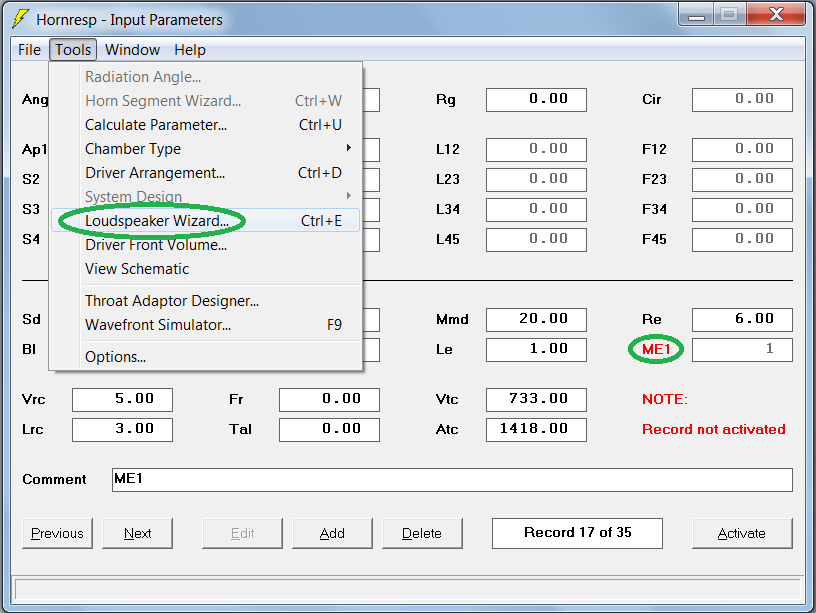
Task: Choose View Schematic from the menu
Action: point(206,269)
